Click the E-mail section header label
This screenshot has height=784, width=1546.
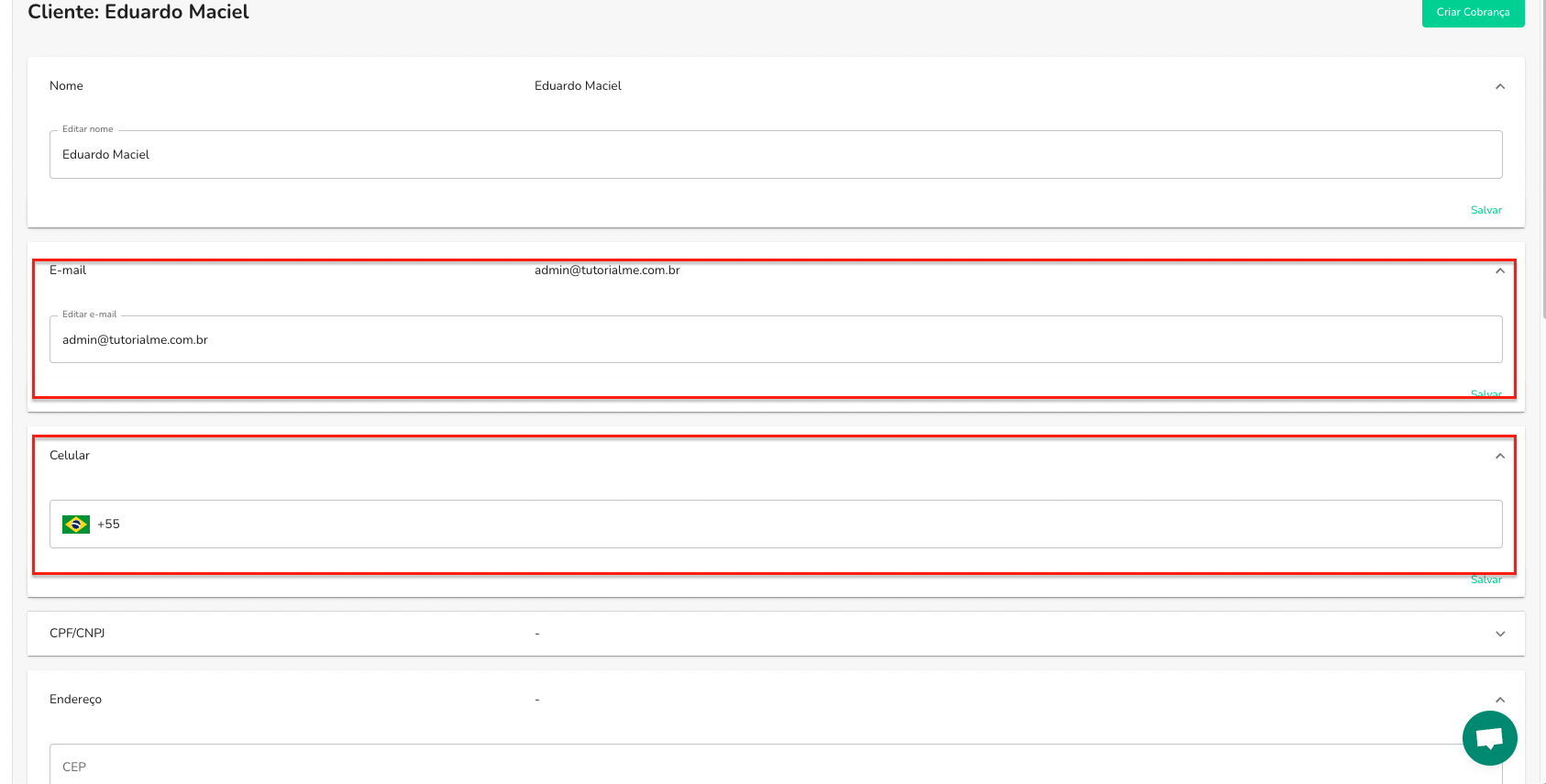point(68,271)
